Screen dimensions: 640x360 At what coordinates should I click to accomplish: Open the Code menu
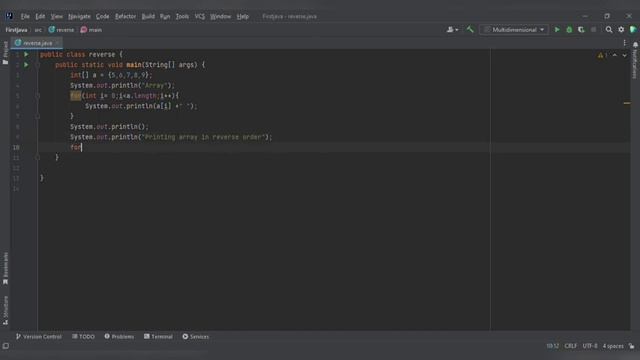coord(102,16)
